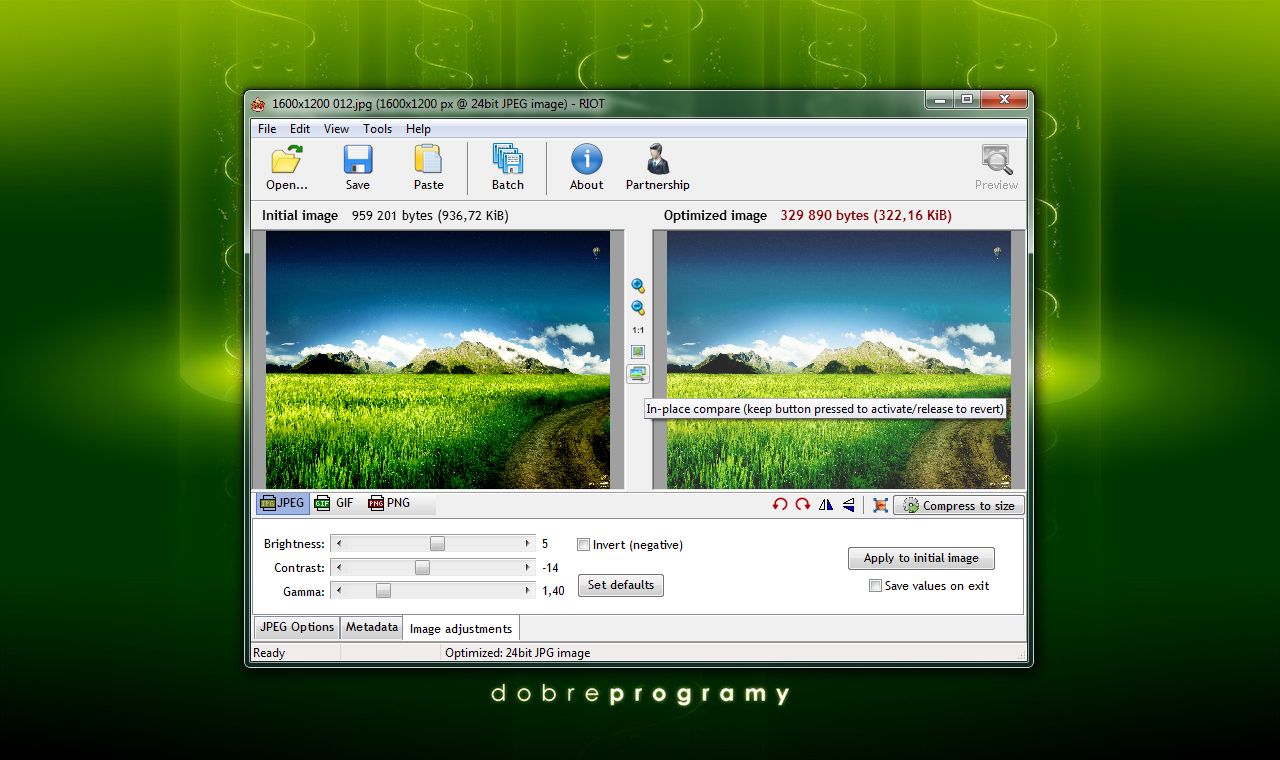Click the Compress to size button
Image resolution: width=1280 pixels, height=760 pixels.
959,506
